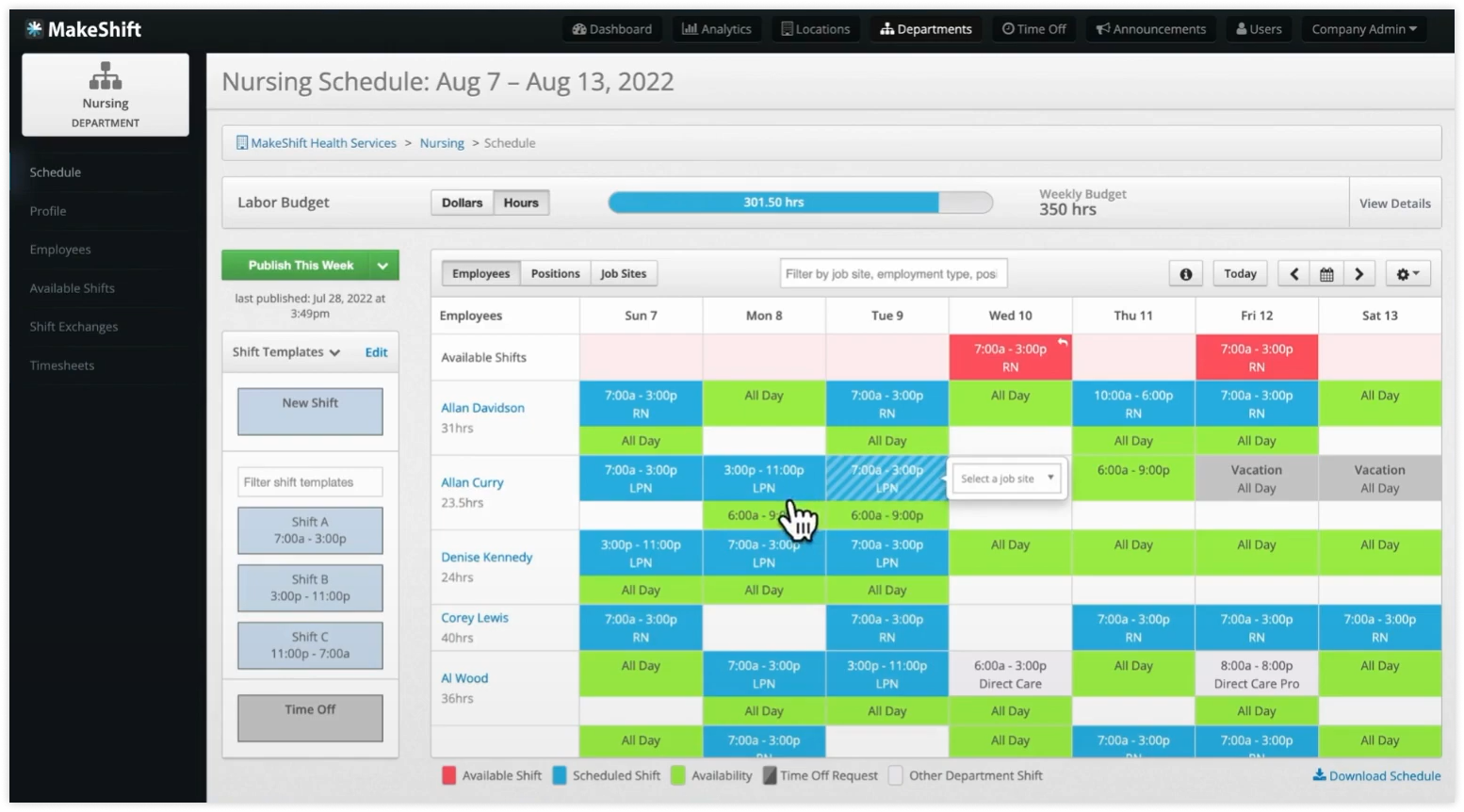The width and height of the screenshot is (1464, 812).
Task: Expand the Shift Templates chevron
Action: pos(334,352)
